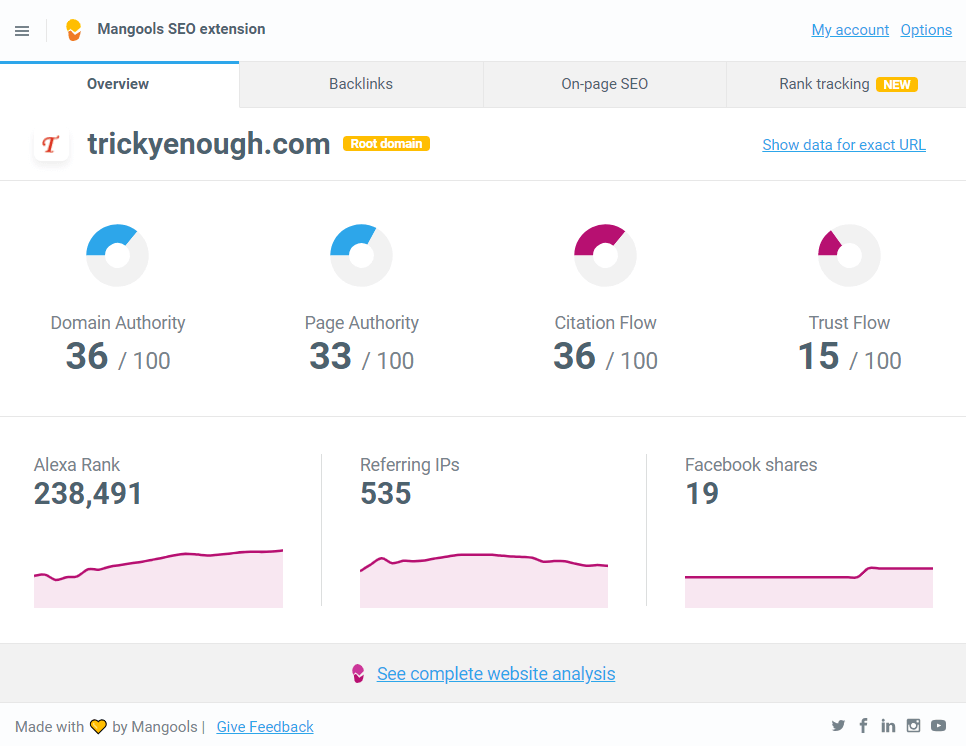Viewport: 966px width, 746px height.
Task: Click the trickyenough.com domain title
Action: pos(209,144)
